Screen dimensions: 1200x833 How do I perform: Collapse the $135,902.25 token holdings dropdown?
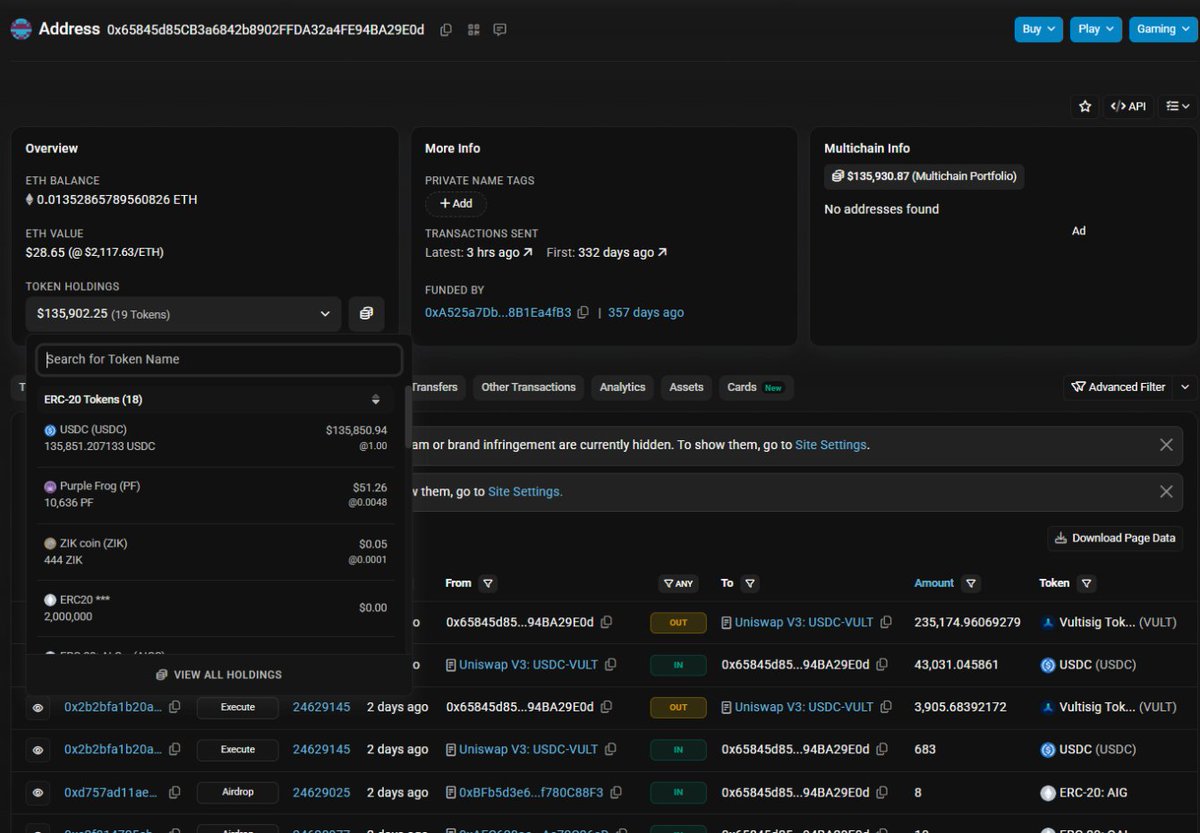coord(183,314)
